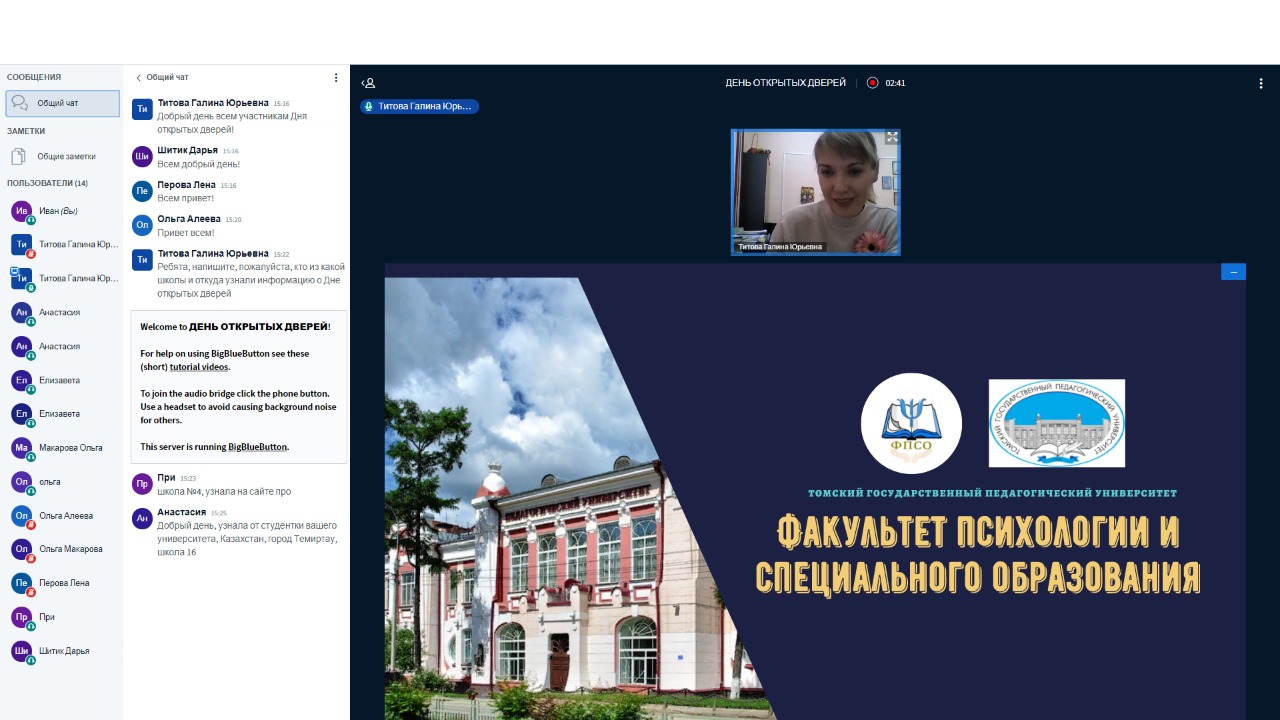Click Перова Лена avatar in users list
Image resolution: width=1280 pixels, height=720 pixels.
[21, 583]
